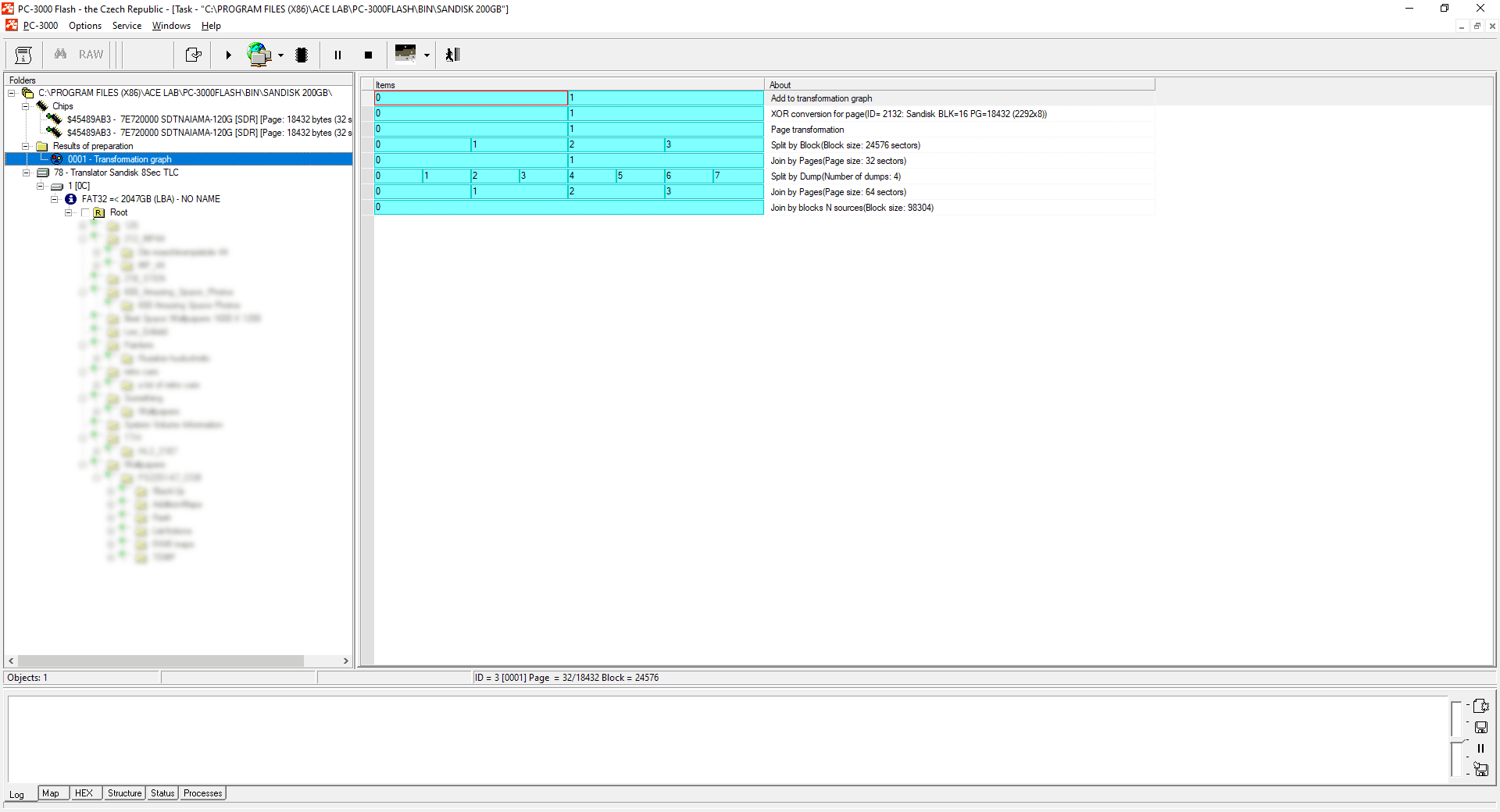Click the blue FAT32 volume icon

(x=70, y=199)
